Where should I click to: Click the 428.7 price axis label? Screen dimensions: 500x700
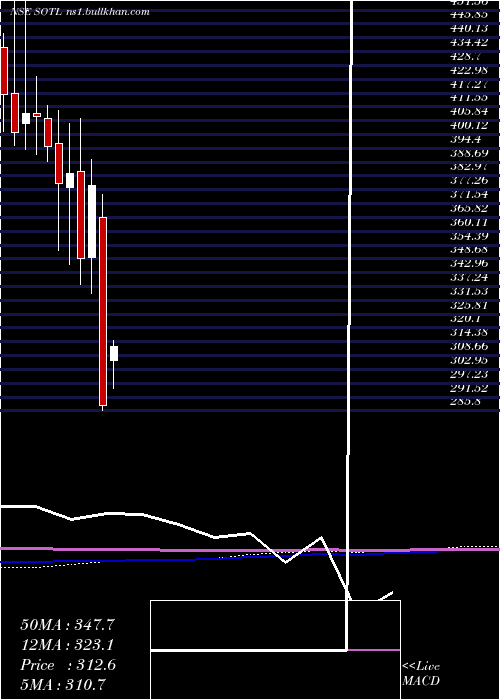pyautogui.click(x=465, y=56)
